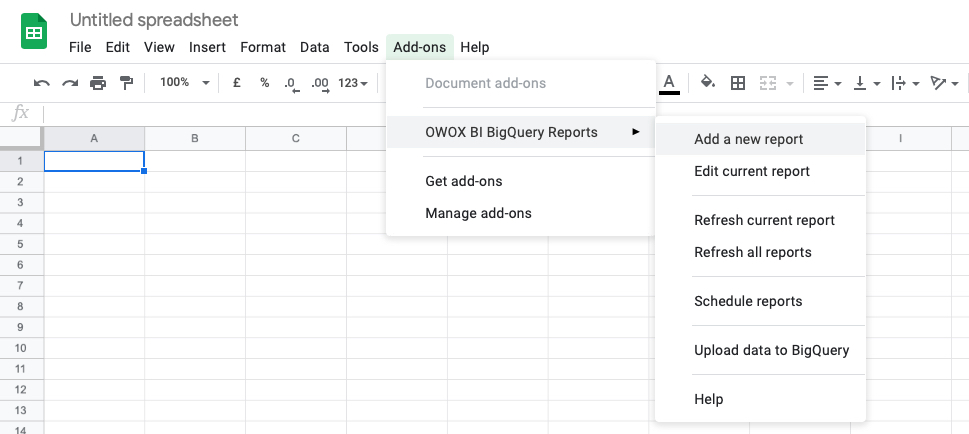This screenshot has width=969, height=434.
Task: Open the Zoom 100% dropdown
Action: coord(185,82)
